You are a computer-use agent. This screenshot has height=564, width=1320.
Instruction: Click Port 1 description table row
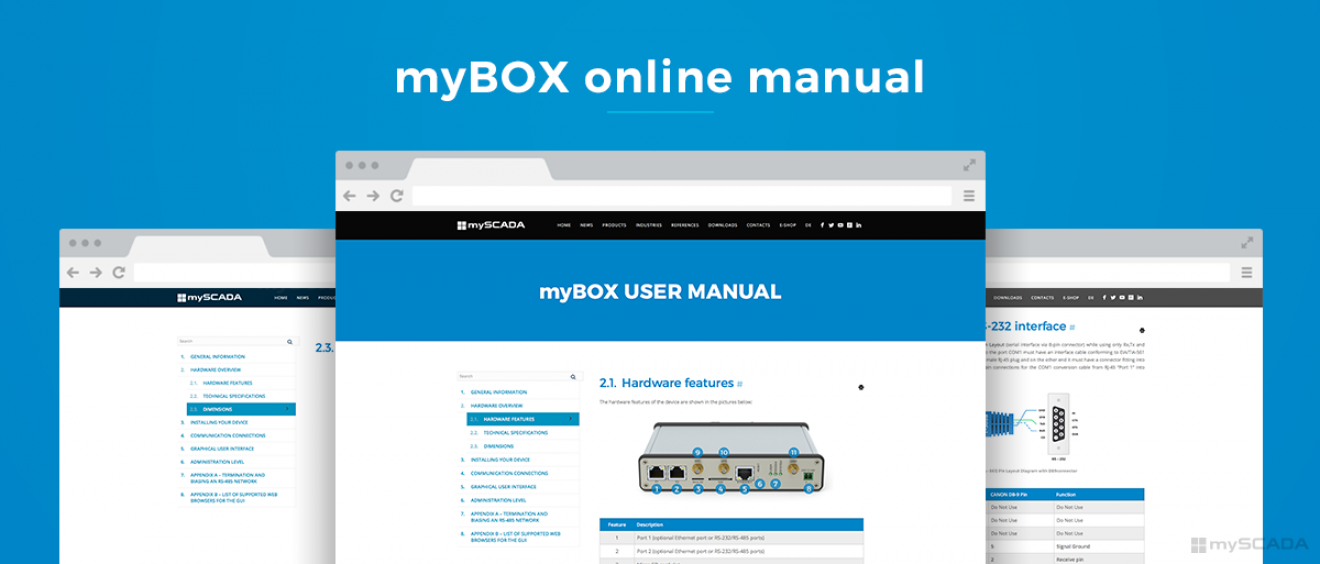tap(732, 537)
